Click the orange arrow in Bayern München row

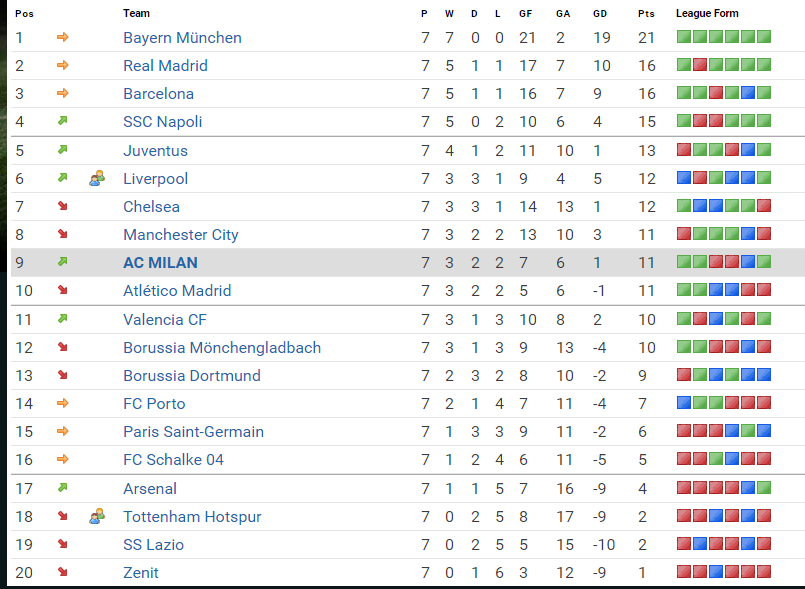coord(62,38)
